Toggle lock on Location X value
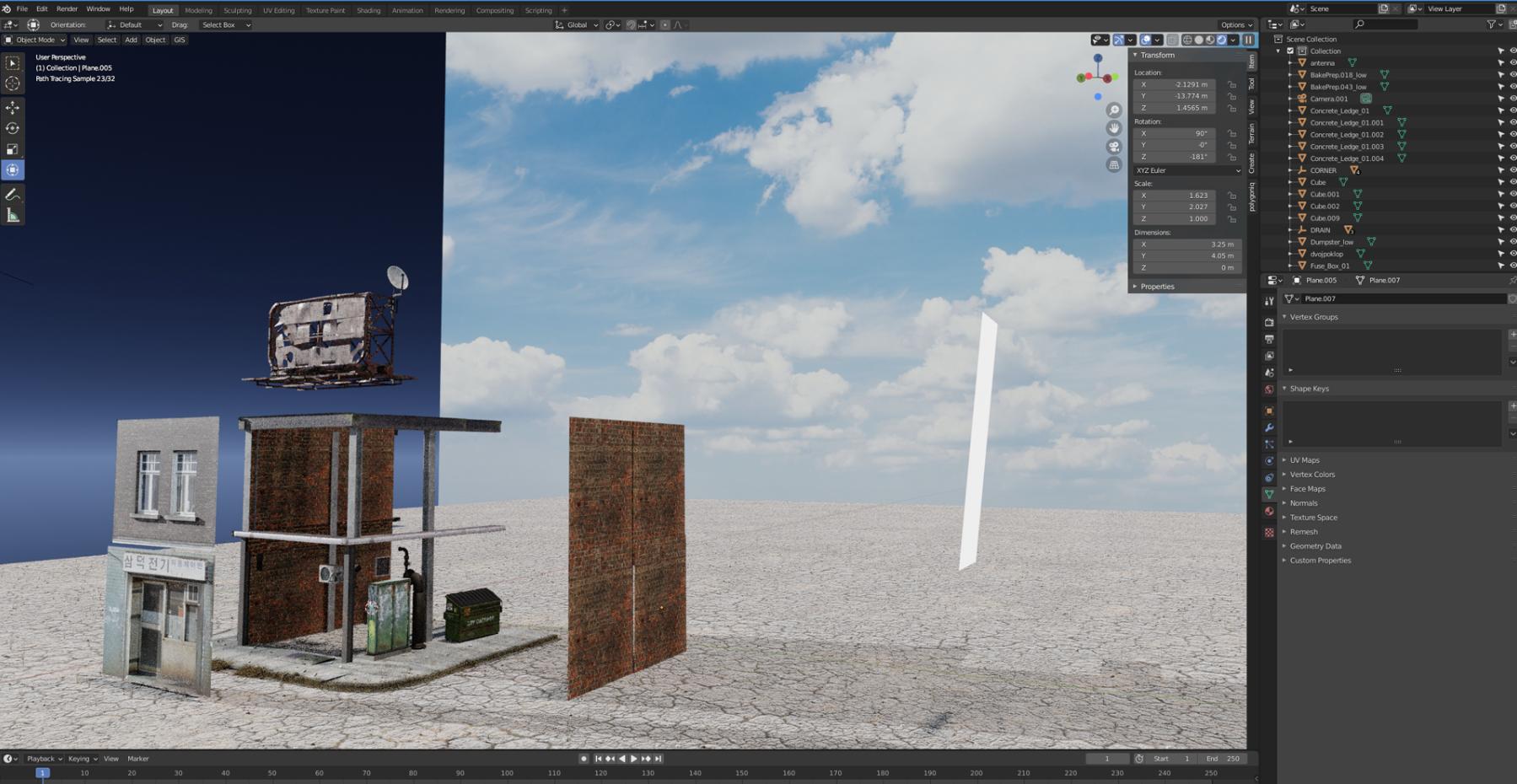 [1232, 84]
